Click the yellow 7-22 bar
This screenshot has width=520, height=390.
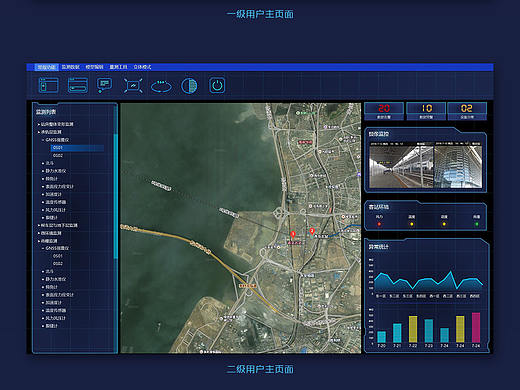pyautogui.click(x=413, y=329)
